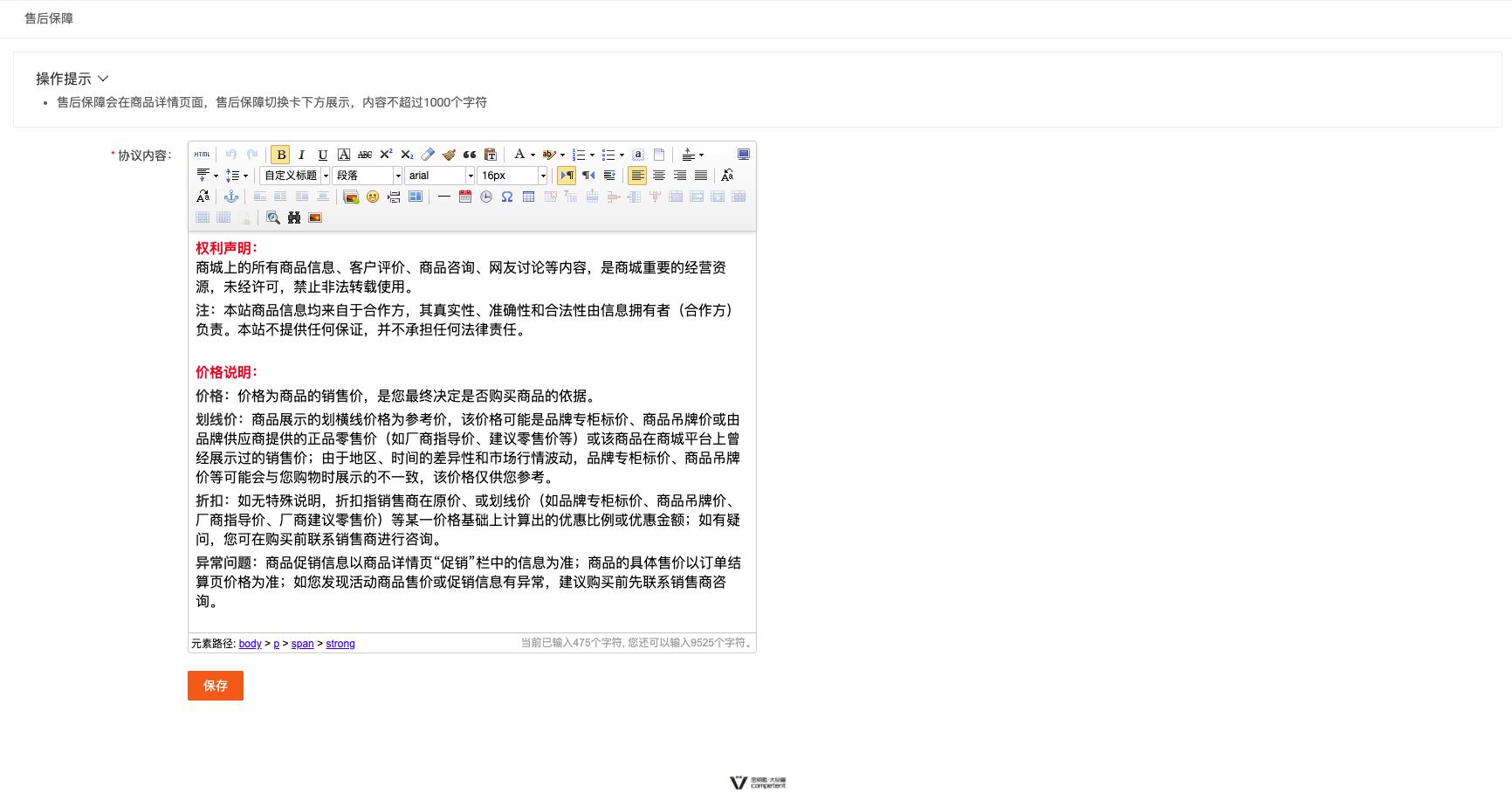Expand unordered list style options
1512x801 pixels.
[622, 155]
